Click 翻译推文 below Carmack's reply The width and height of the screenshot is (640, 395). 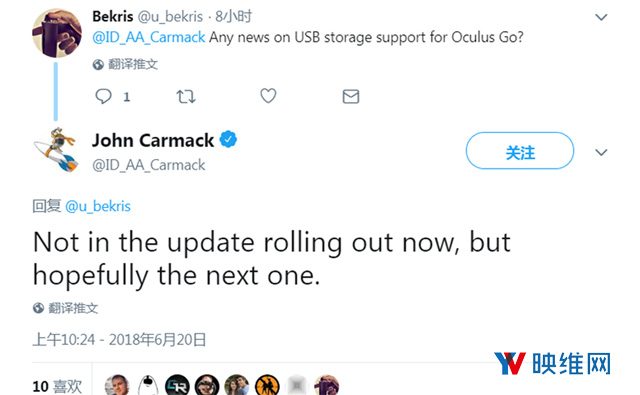[x=73, y=308]
